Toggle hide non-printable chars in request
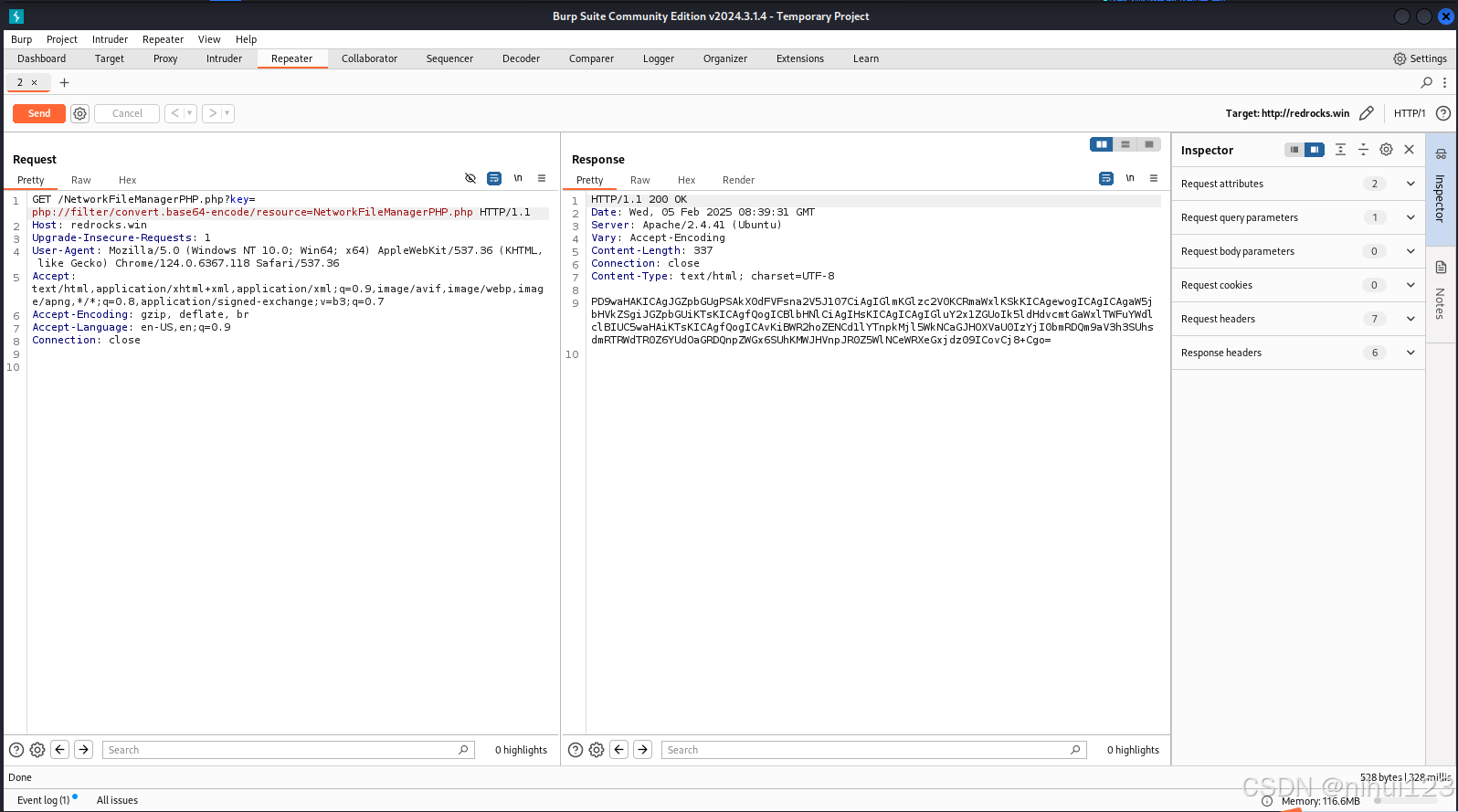This screenshot has height=812, width=1458. 470,178
